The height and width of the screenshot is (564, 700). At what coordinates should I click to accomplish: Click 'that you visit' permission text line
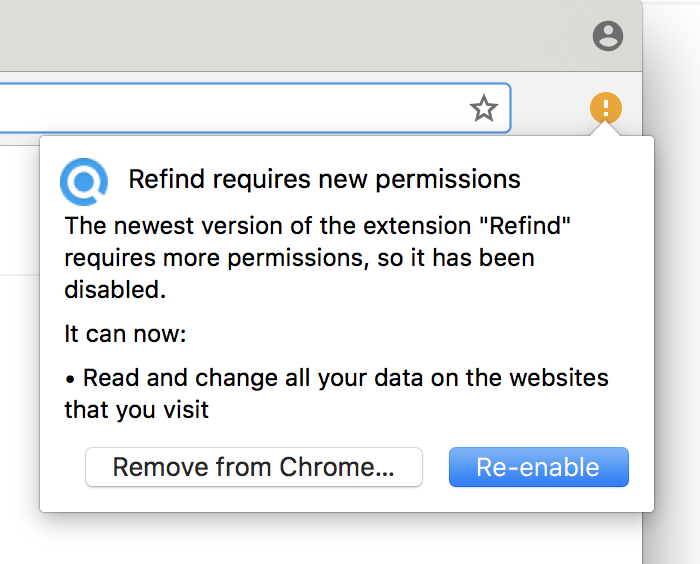click(x=137, y=410)
